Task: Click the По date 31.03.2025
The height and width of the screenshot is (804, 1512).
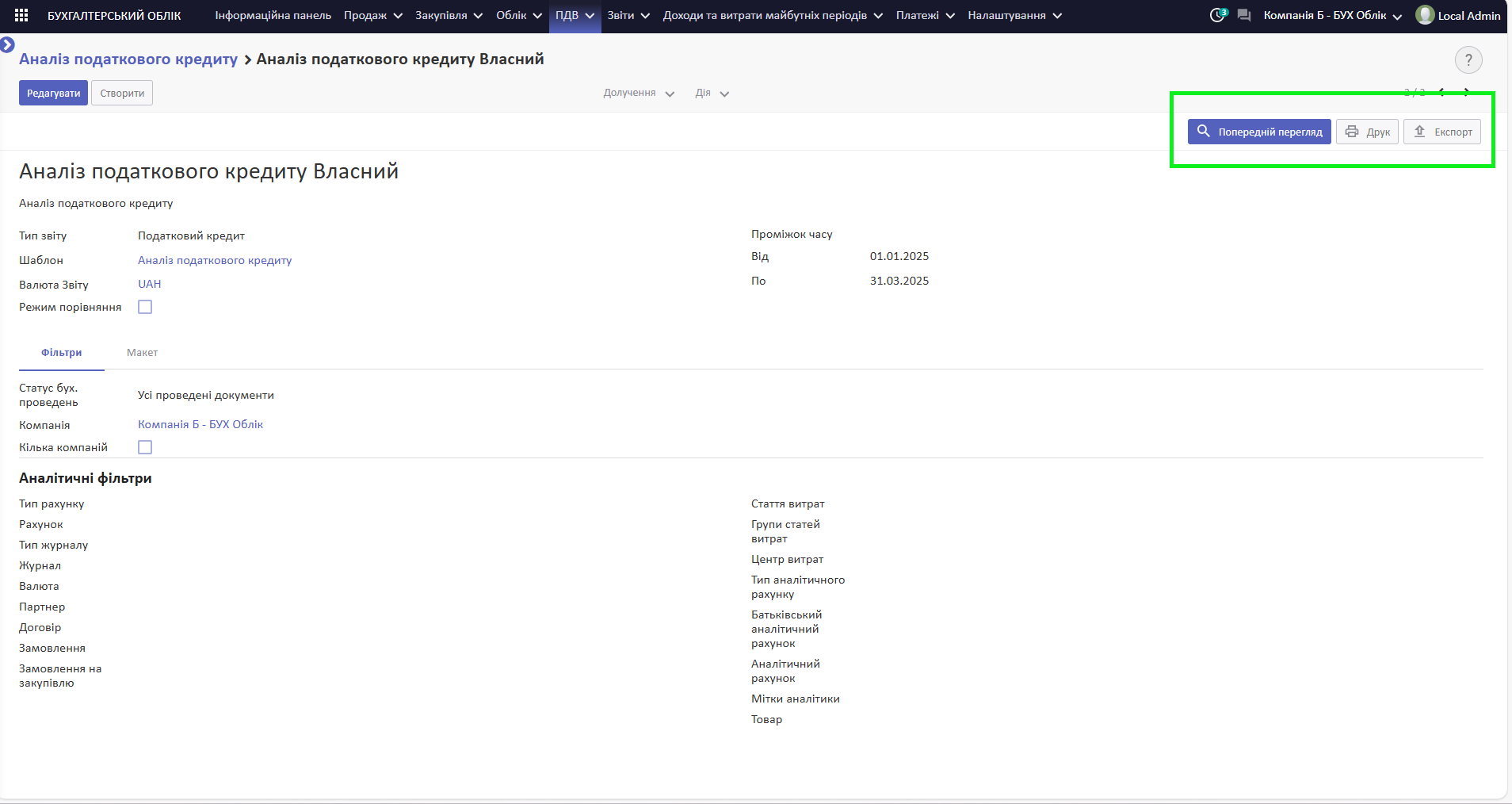Action: (899, 281)
